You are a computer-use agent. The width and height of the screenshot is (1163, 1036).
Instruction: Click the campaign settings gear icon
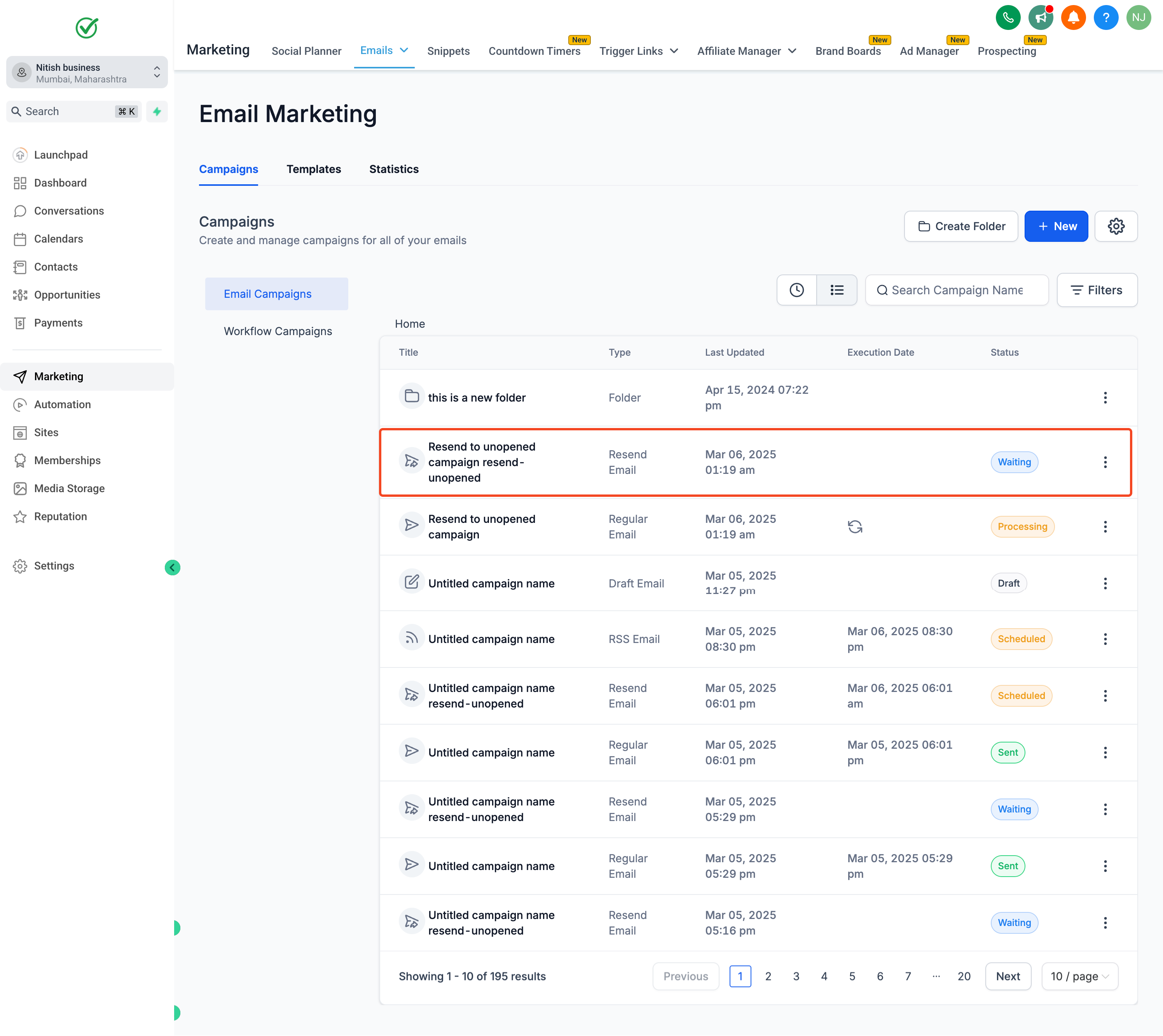(x=1116, y=227)
